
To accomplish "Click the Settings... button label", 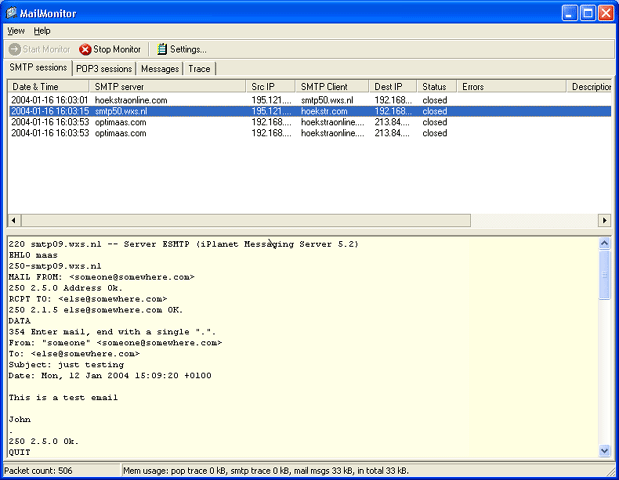I will [x=188, y=49].
